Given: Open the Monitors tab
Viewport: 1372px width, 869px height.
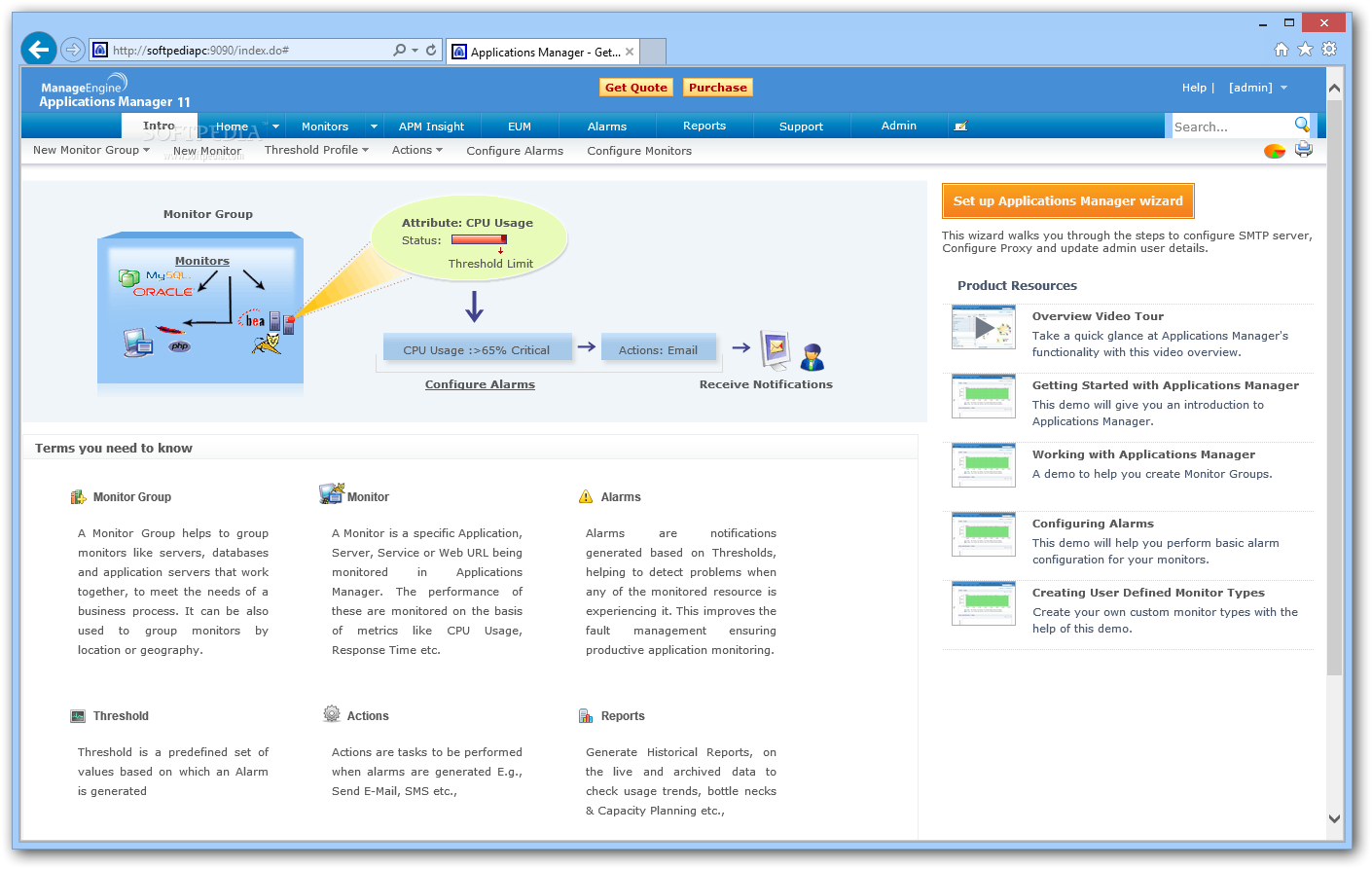Looking at the screenshot, I should [325, 127].
